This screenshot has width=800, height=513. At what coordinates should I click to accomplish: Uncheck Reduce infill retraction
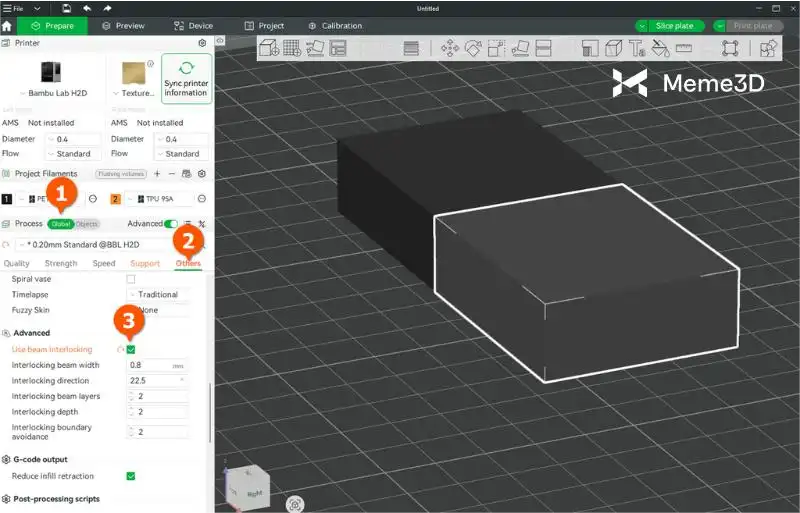[131, 476]
